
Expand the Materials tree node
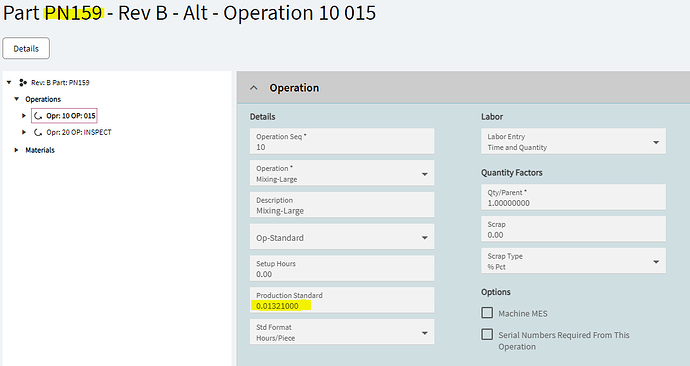[x=16, y=150]
